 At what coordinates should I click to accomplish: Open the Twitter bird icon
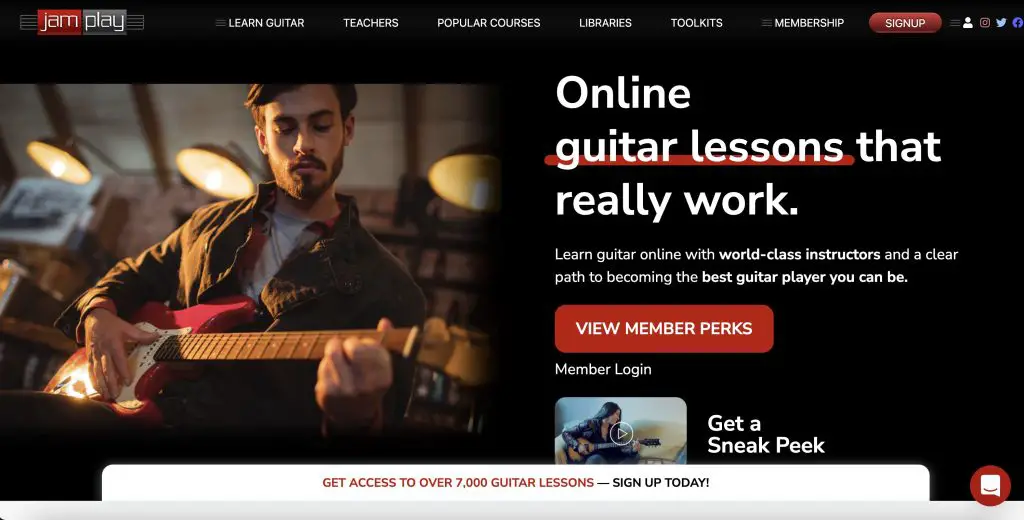click(1001, 23)
